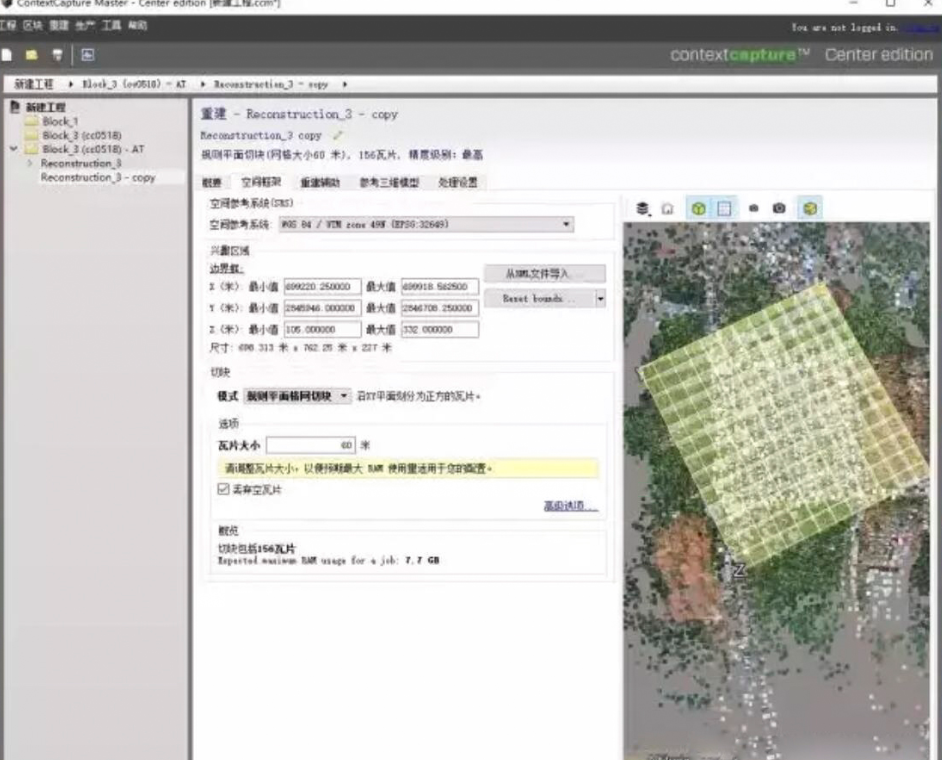Image resolution: width=942 pixels, height=760 pixels.
Task: Switch to the 空间框架 tab
Action: point(261,181)
